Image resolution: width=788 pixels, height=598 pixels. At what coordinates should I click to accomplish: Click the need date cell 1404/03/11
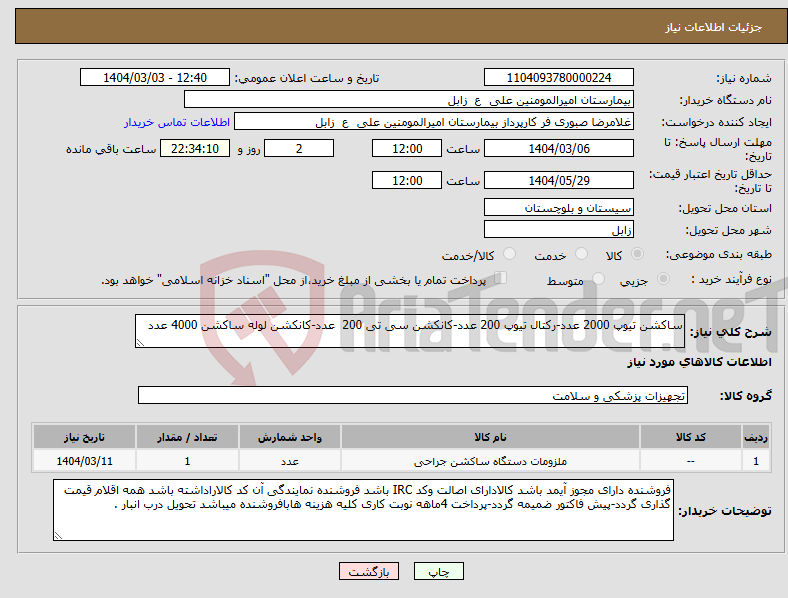point(84,461)
